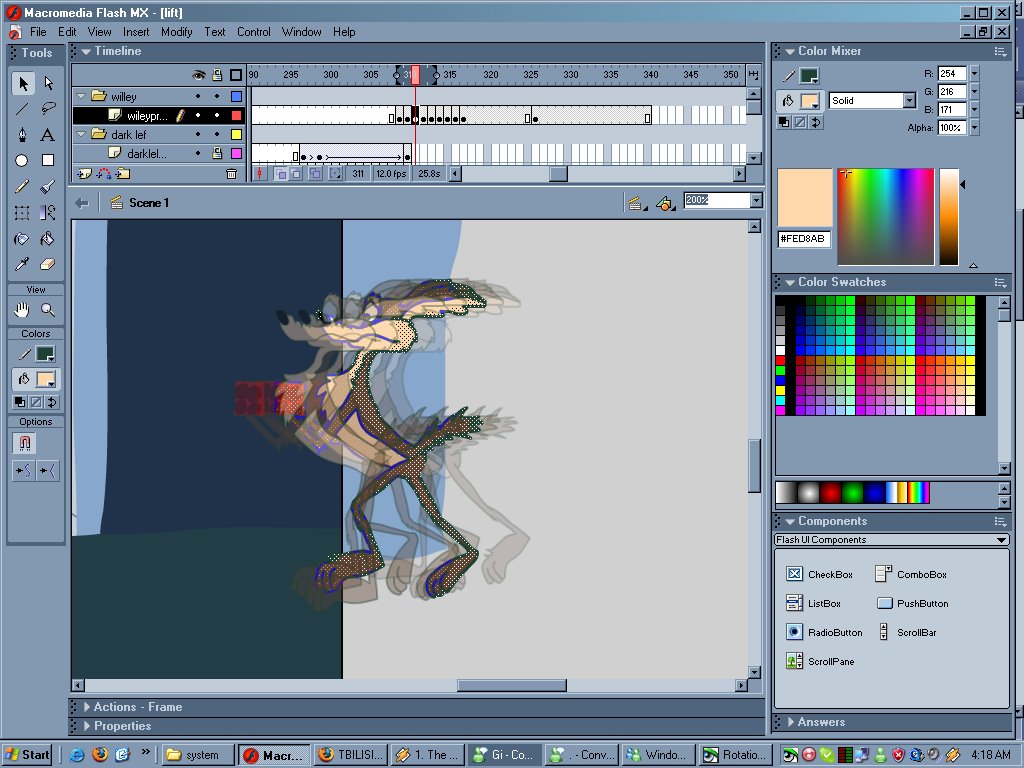
Task: Select the Arrow selection tool
Action: (22, 83)
